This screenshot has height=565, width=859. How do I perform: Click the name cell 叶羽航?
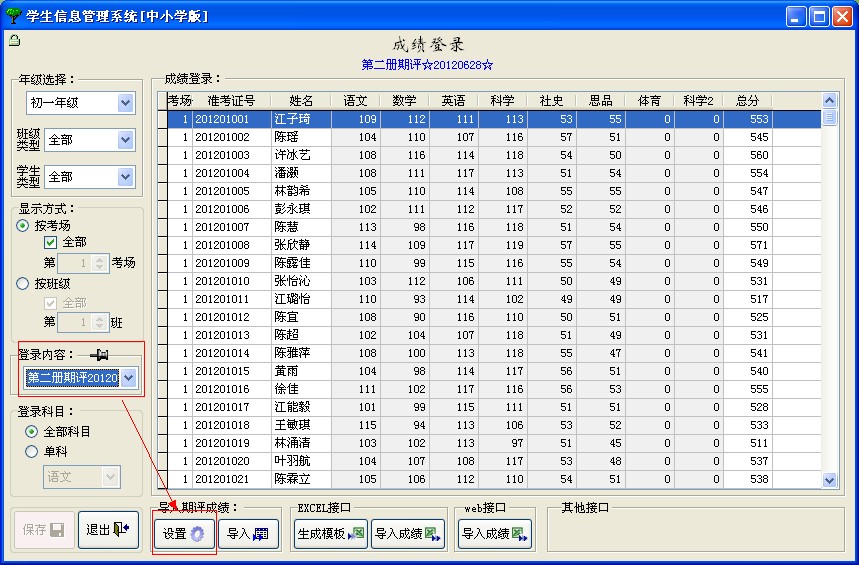coord(301,461)
